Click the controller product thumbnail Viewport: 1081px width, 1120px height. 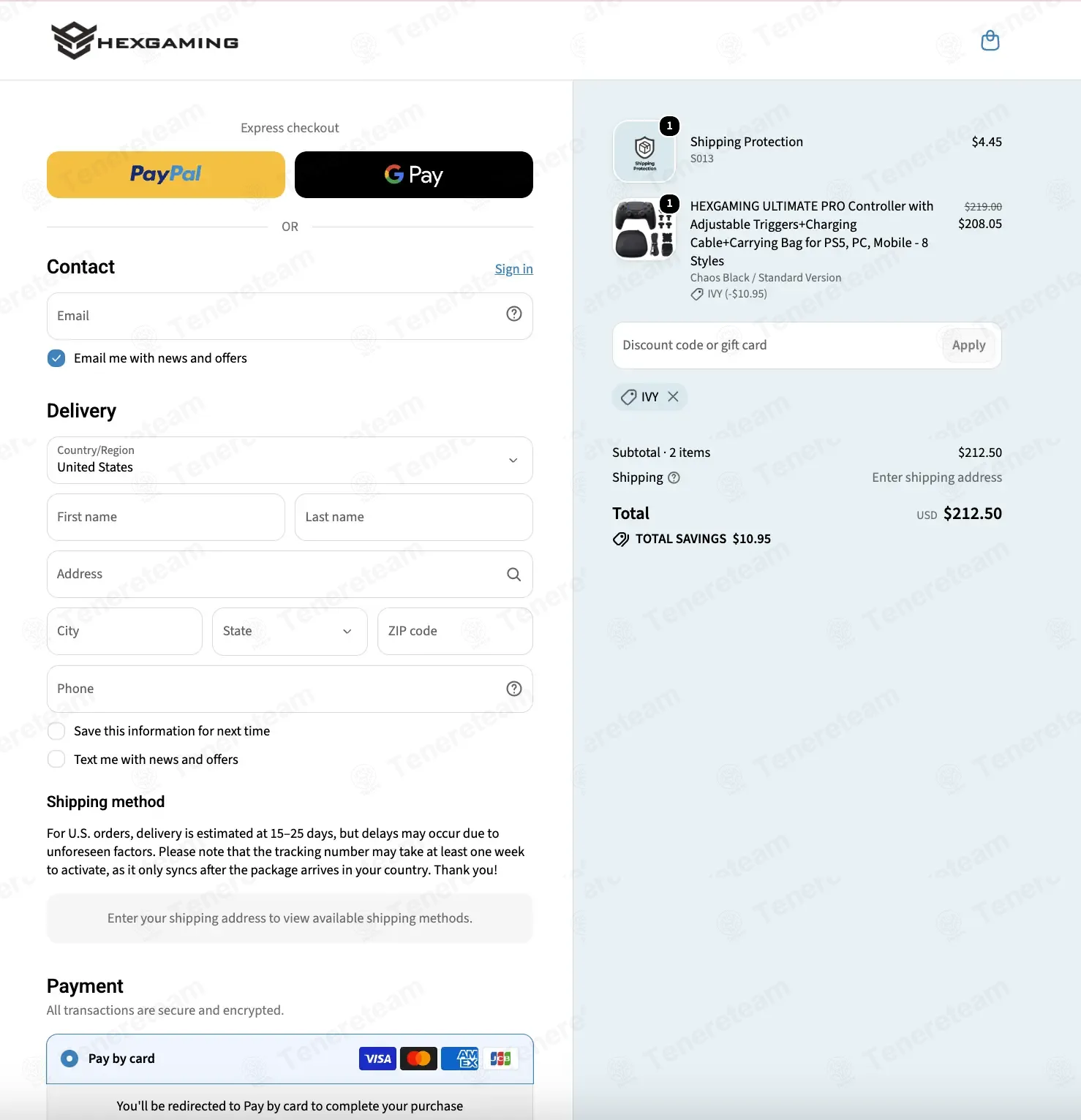click(644, 230)
